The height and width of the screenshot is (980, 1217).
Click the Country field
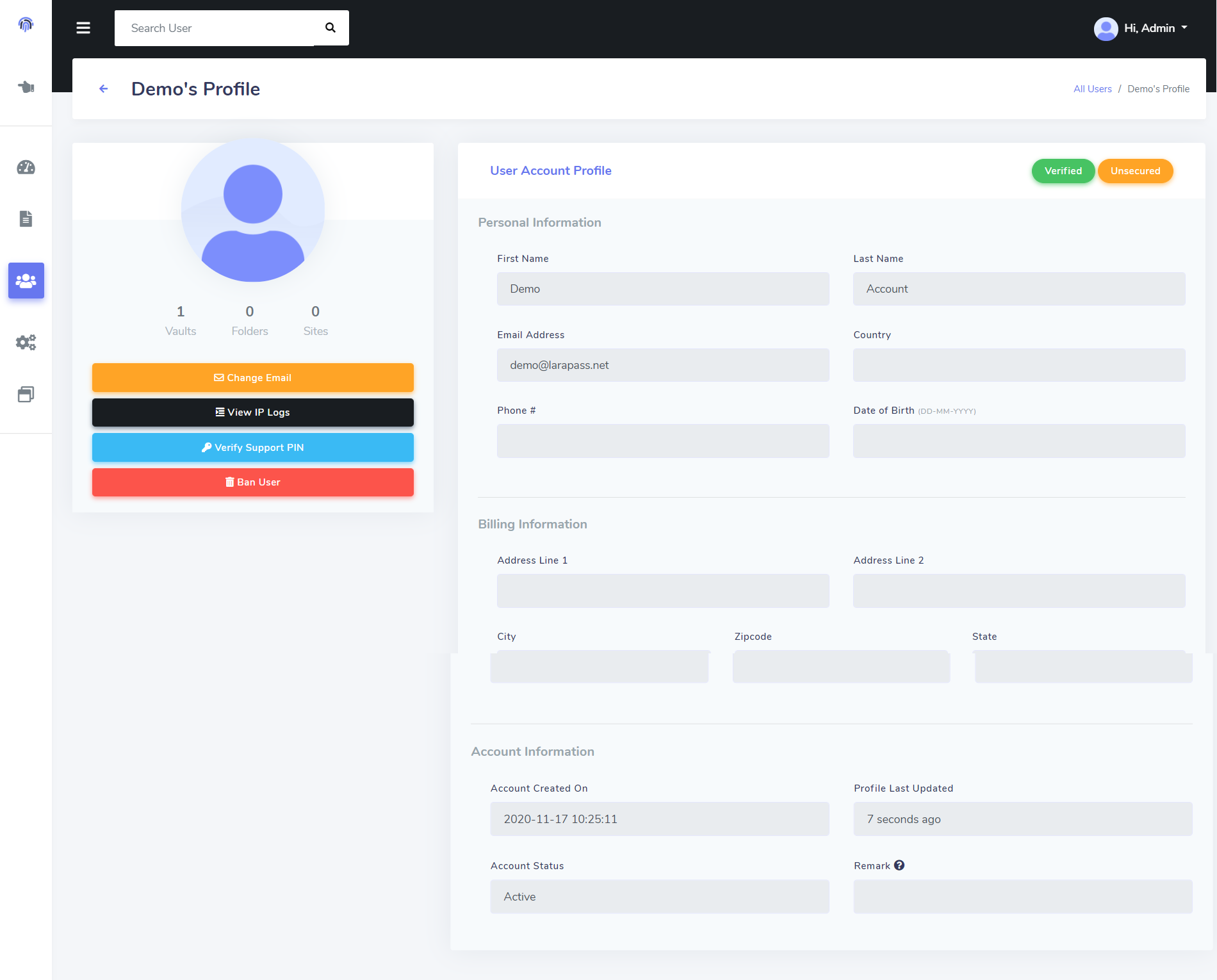coord(1019,365)
